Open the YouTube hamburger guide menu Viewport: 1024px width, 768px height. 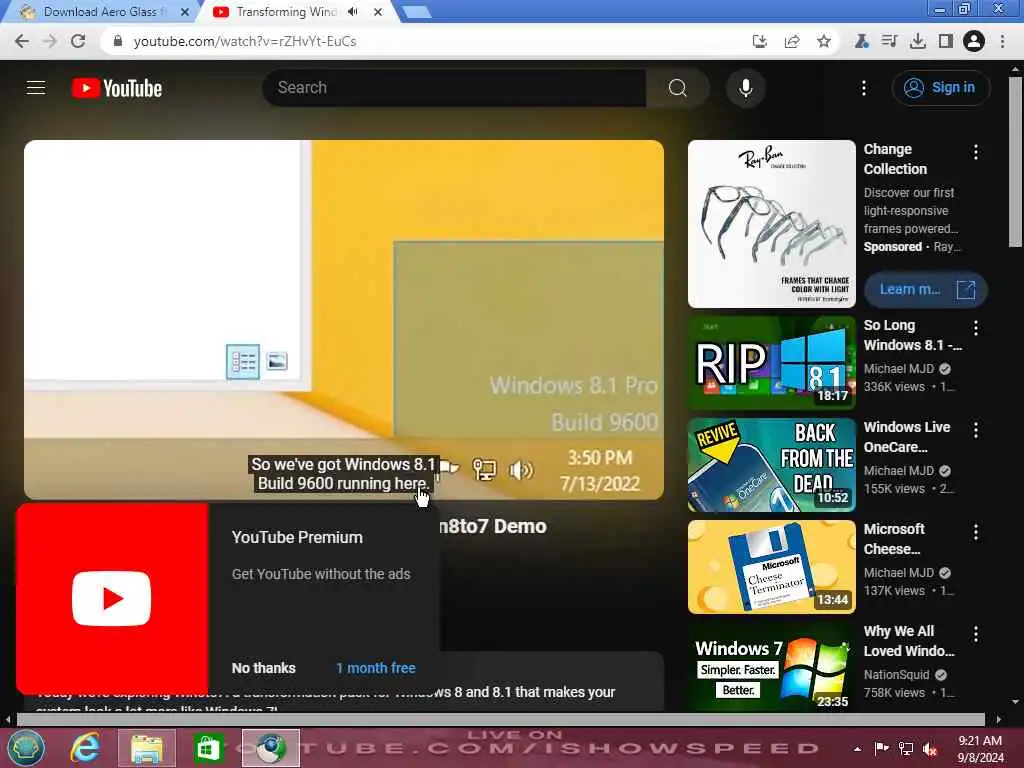pos(36,88)
